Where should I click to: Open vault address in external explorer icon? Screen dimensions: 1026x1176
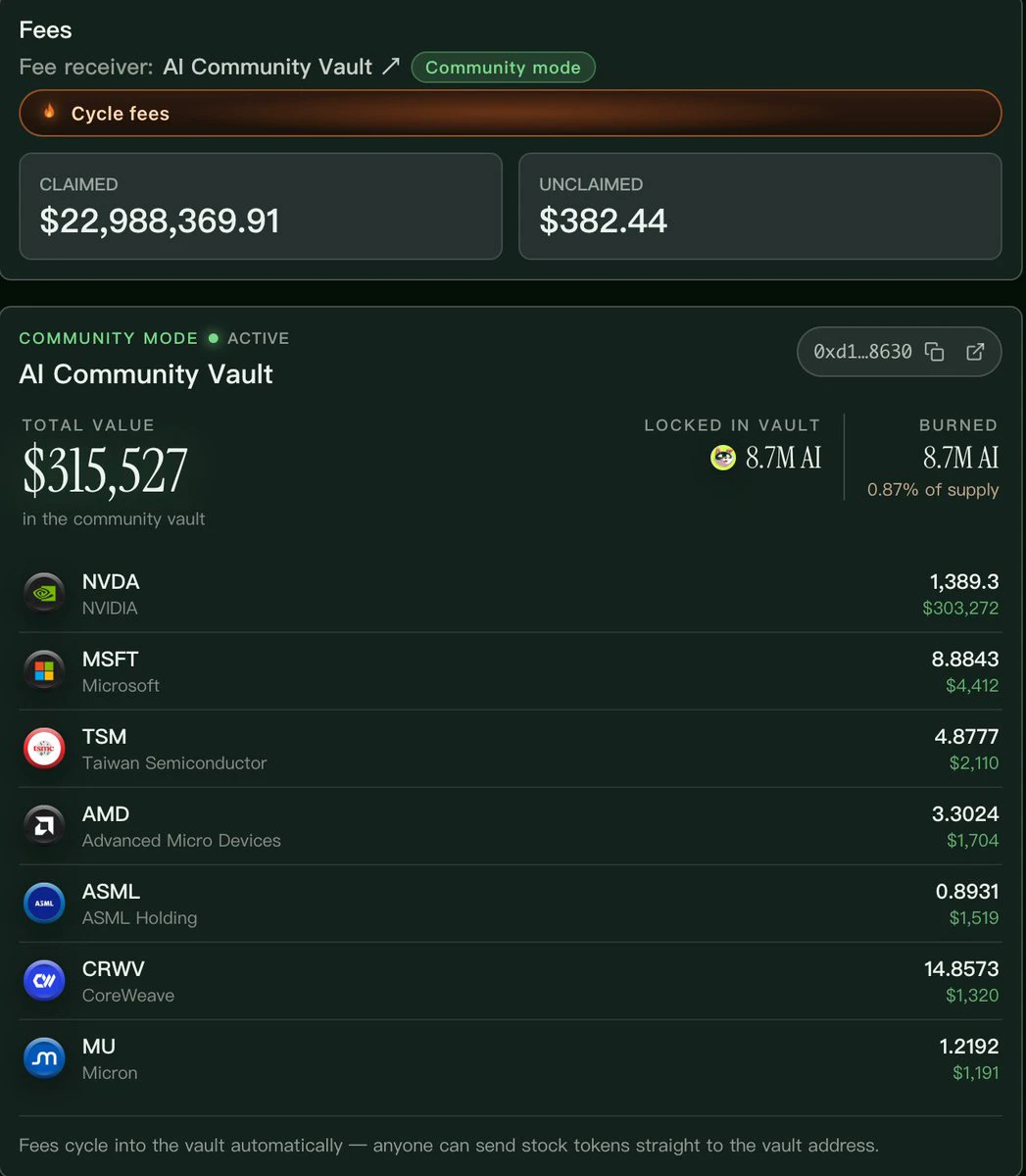coord(975,352)
